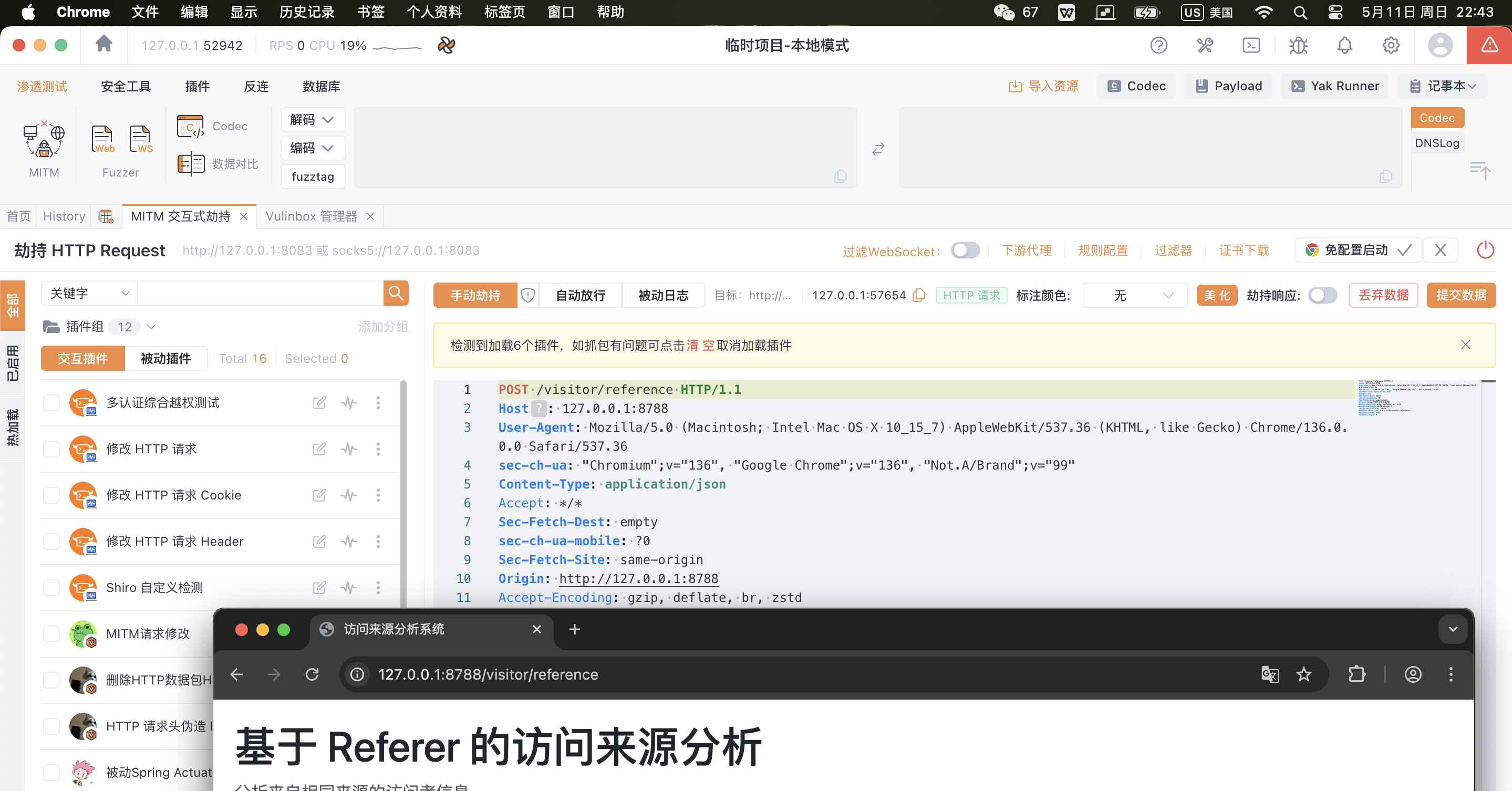
Task: Open the Codec tool icon
Action: click(190, 126)
